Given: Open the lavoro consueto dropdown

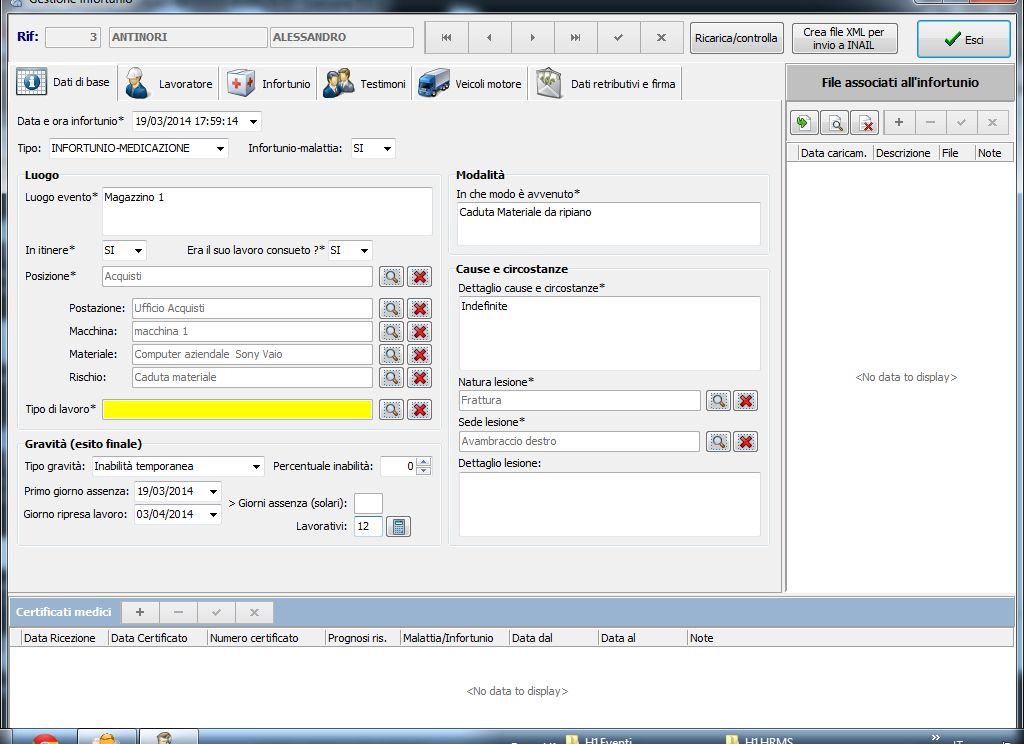Looking at the screenshot, I should tap(364, 250).
